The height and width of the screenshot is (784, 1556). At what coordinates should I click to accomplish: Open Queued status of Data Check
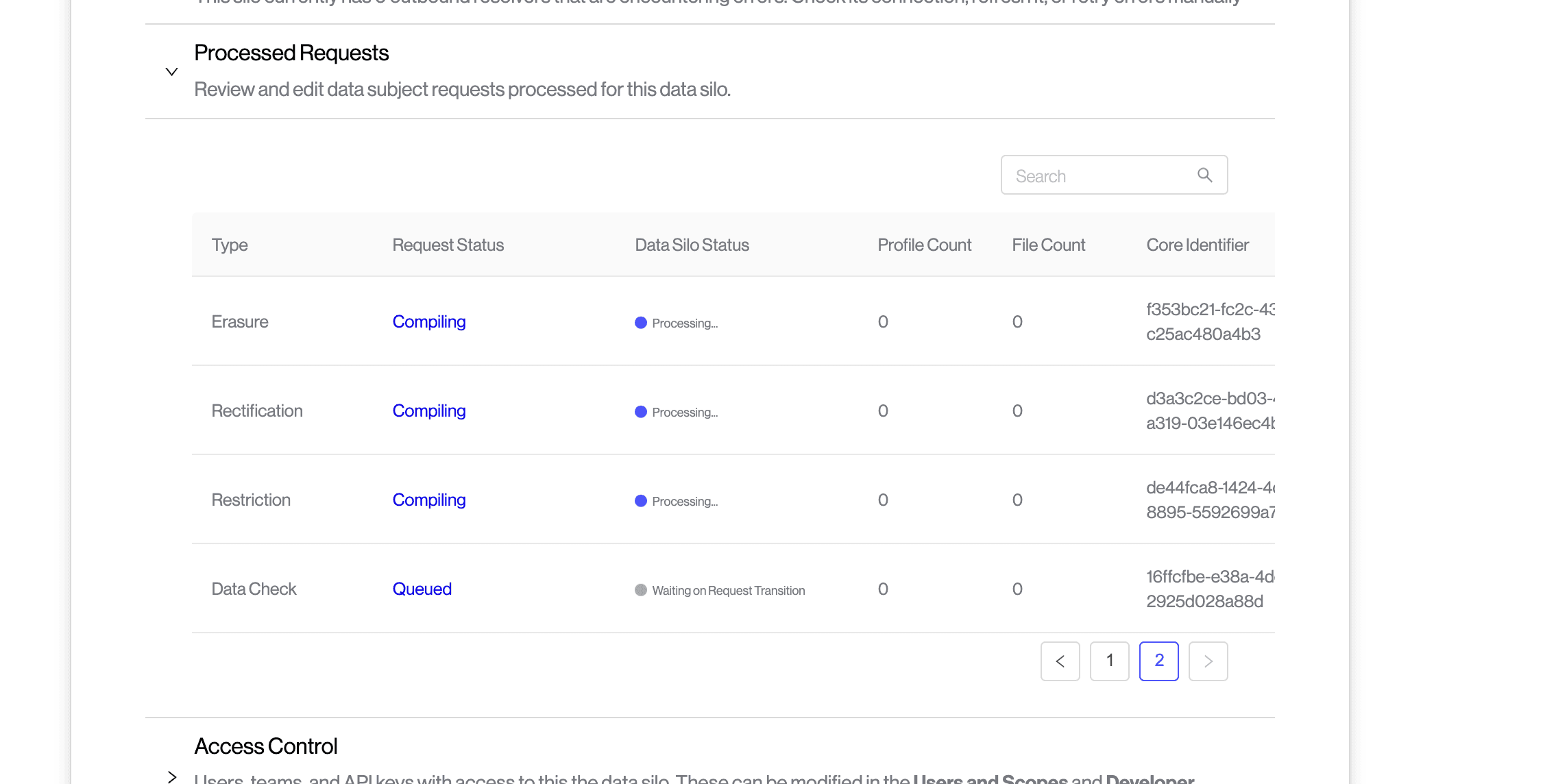(422, 589)
